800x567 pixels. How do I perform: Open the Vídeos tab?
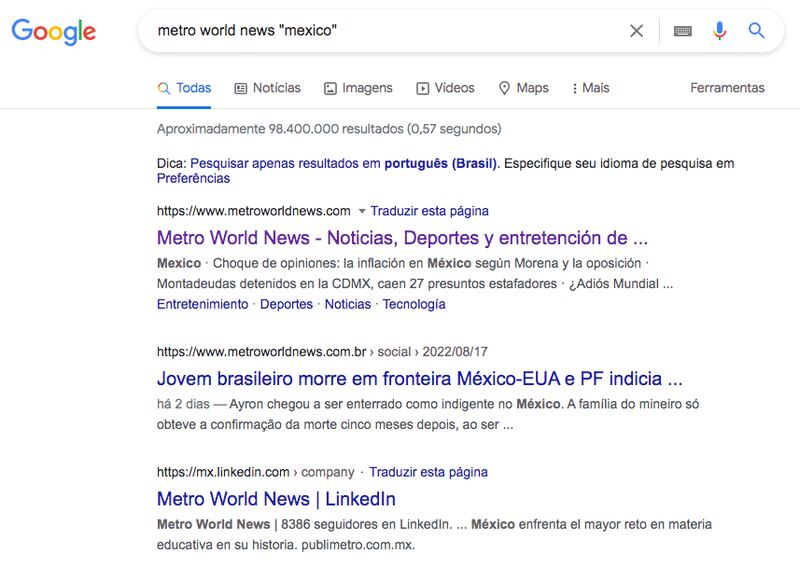coord(445,88)
